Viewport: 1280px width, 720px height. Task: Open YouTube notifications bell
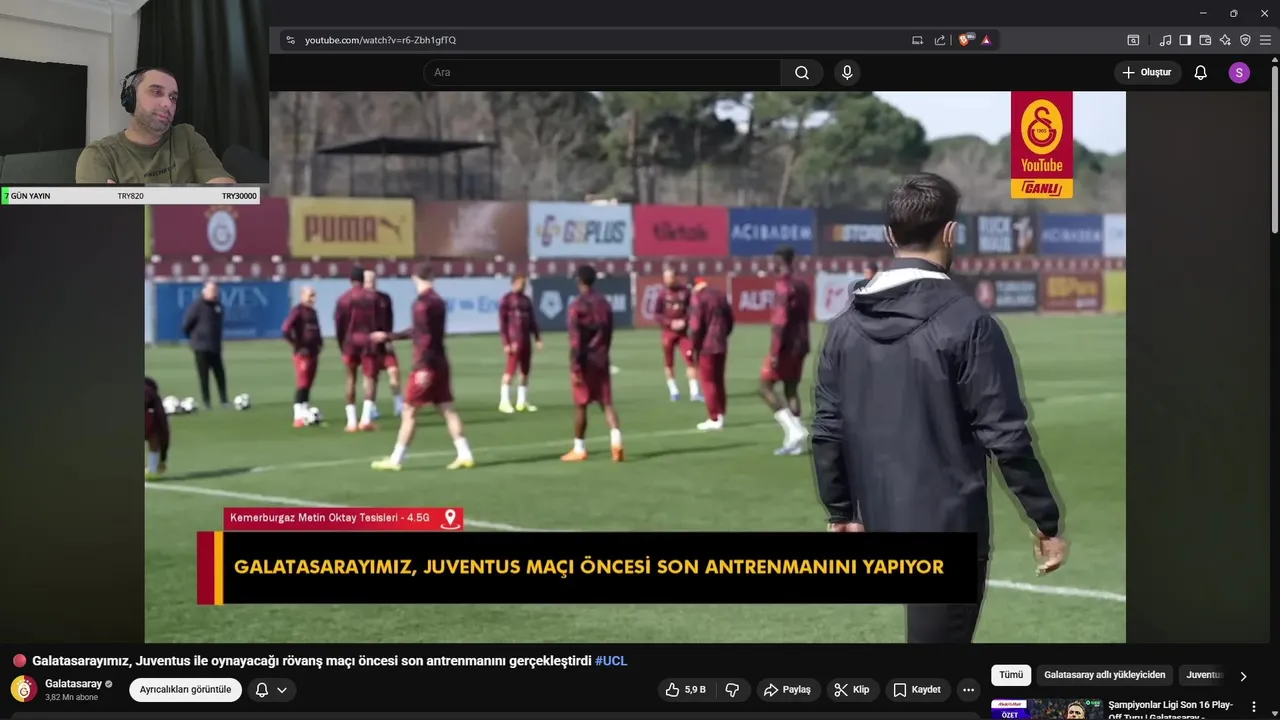point(1200,73)
